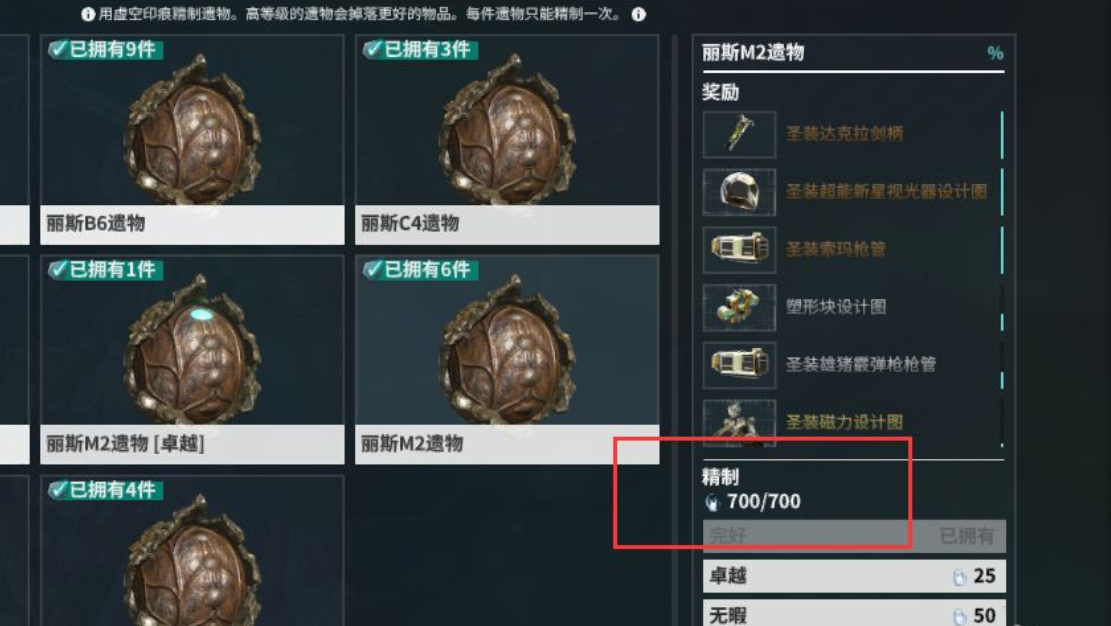Select the 无暇 refinement for 50 traces
This screenshot has height=626, width=1111.
point(854,614)
